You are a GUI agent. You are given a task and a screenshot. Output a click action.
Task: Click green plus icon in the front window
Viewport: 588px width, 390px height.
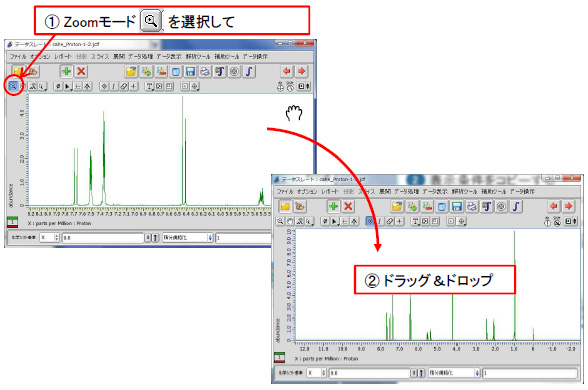[333, 206]
